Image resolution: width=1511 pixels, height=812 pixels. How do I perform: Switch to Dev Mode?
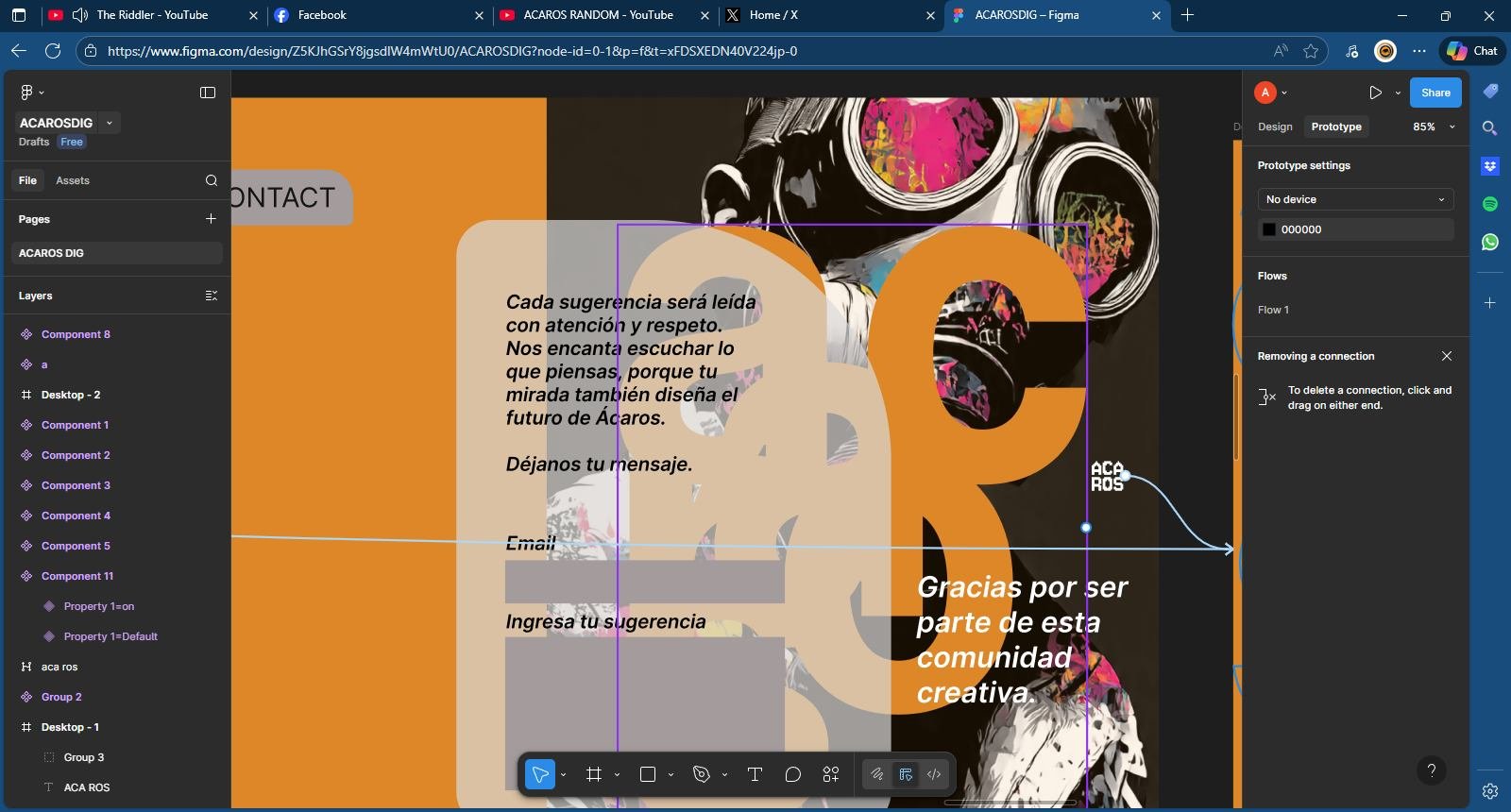[934, 774]
